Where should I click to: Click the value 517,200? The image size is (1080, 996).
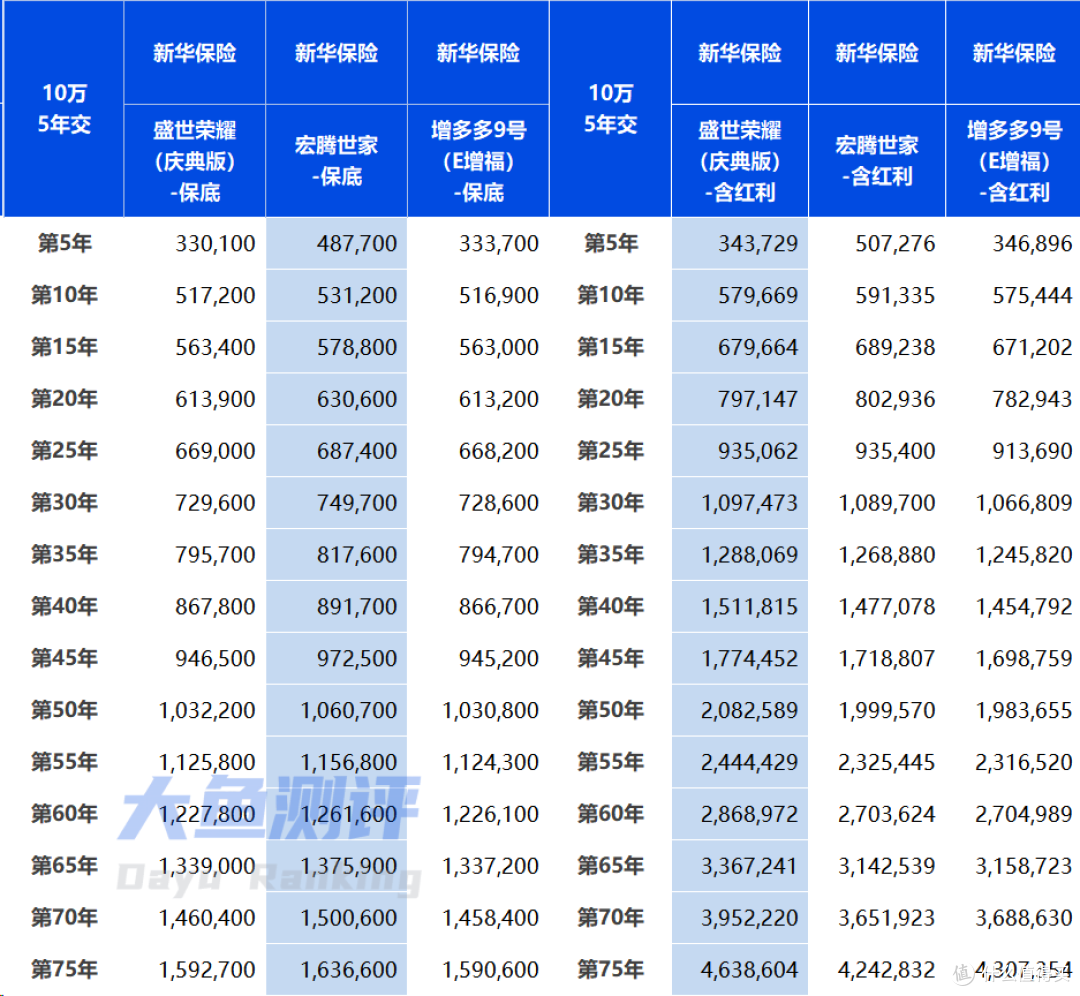point(215,295)
